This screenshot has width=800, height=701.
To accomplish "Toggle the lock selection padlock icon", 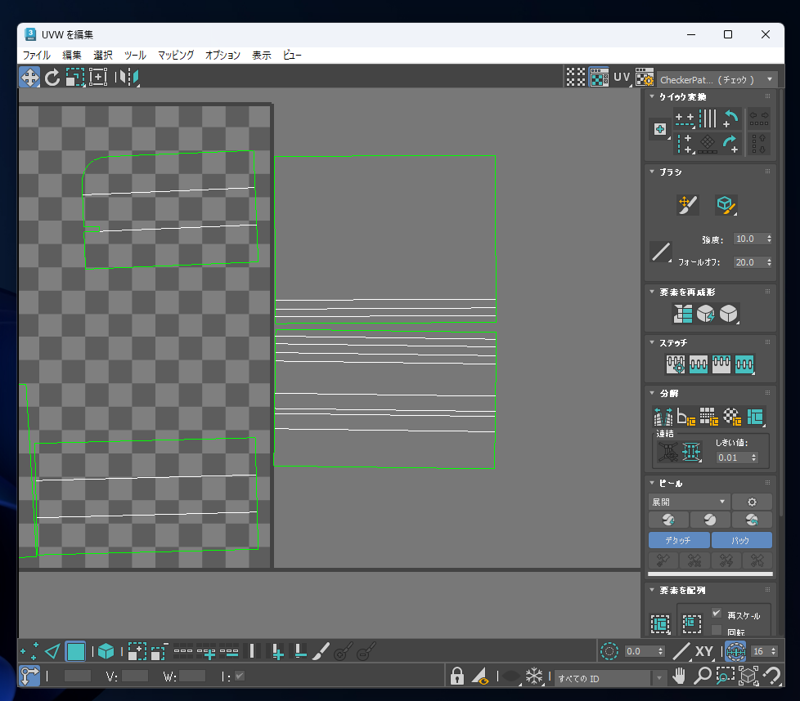I will (x=457, y=676).
